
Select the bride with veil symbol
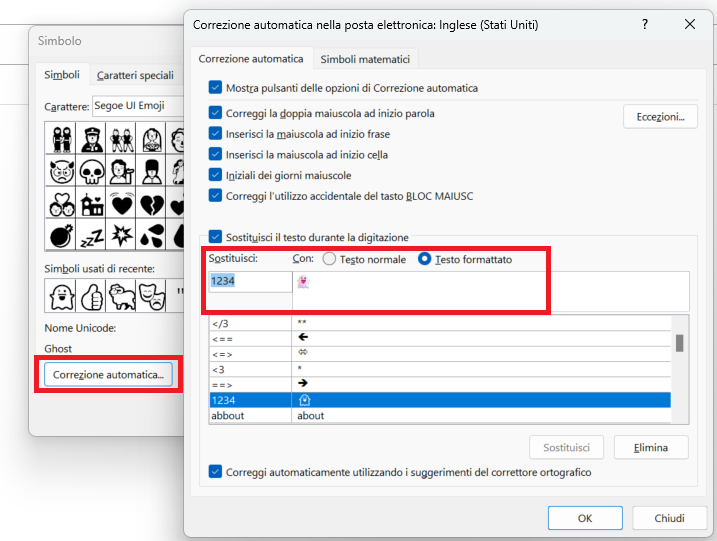(x=151, y=138)
